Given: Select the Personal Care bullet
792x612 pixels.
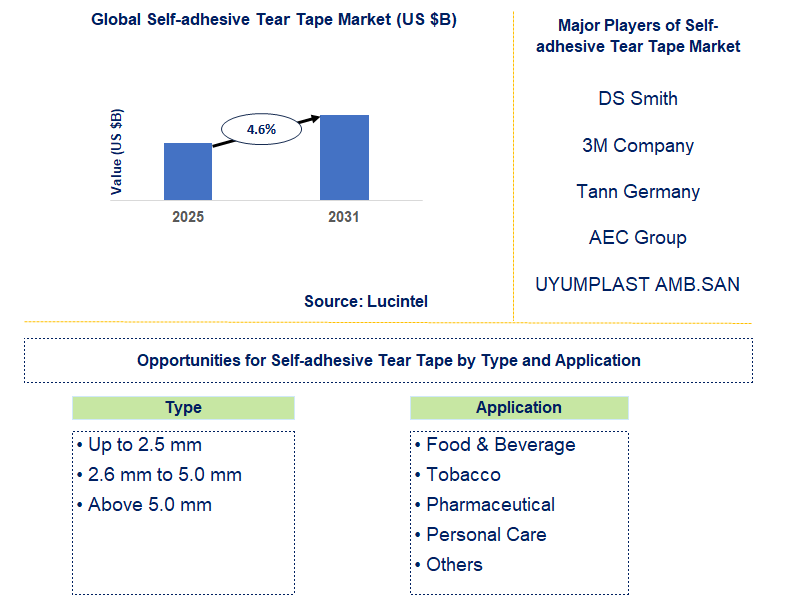Looking at the screenshot, I should 481,535.
